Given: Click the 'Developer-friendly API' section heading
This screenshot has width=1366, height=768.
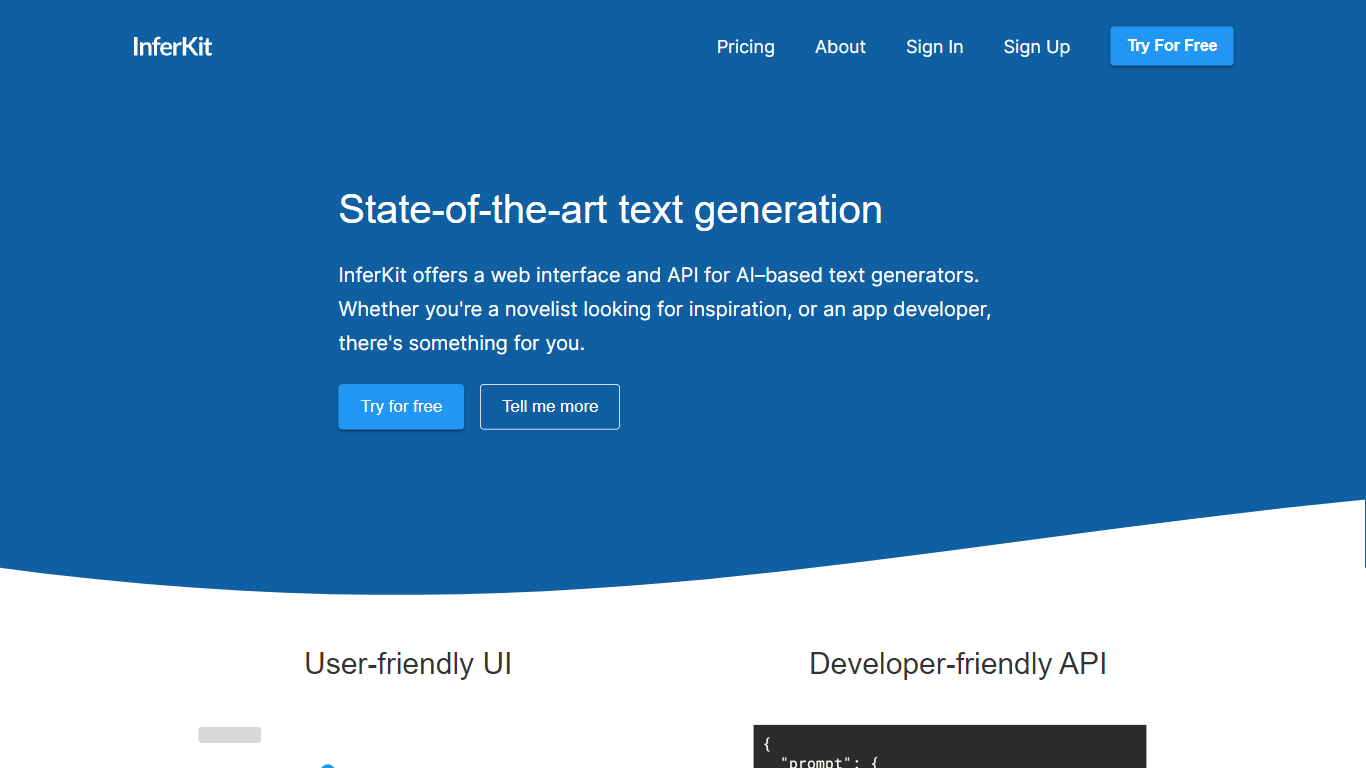Looking at the screenshot, I should (x=957, y=664).
